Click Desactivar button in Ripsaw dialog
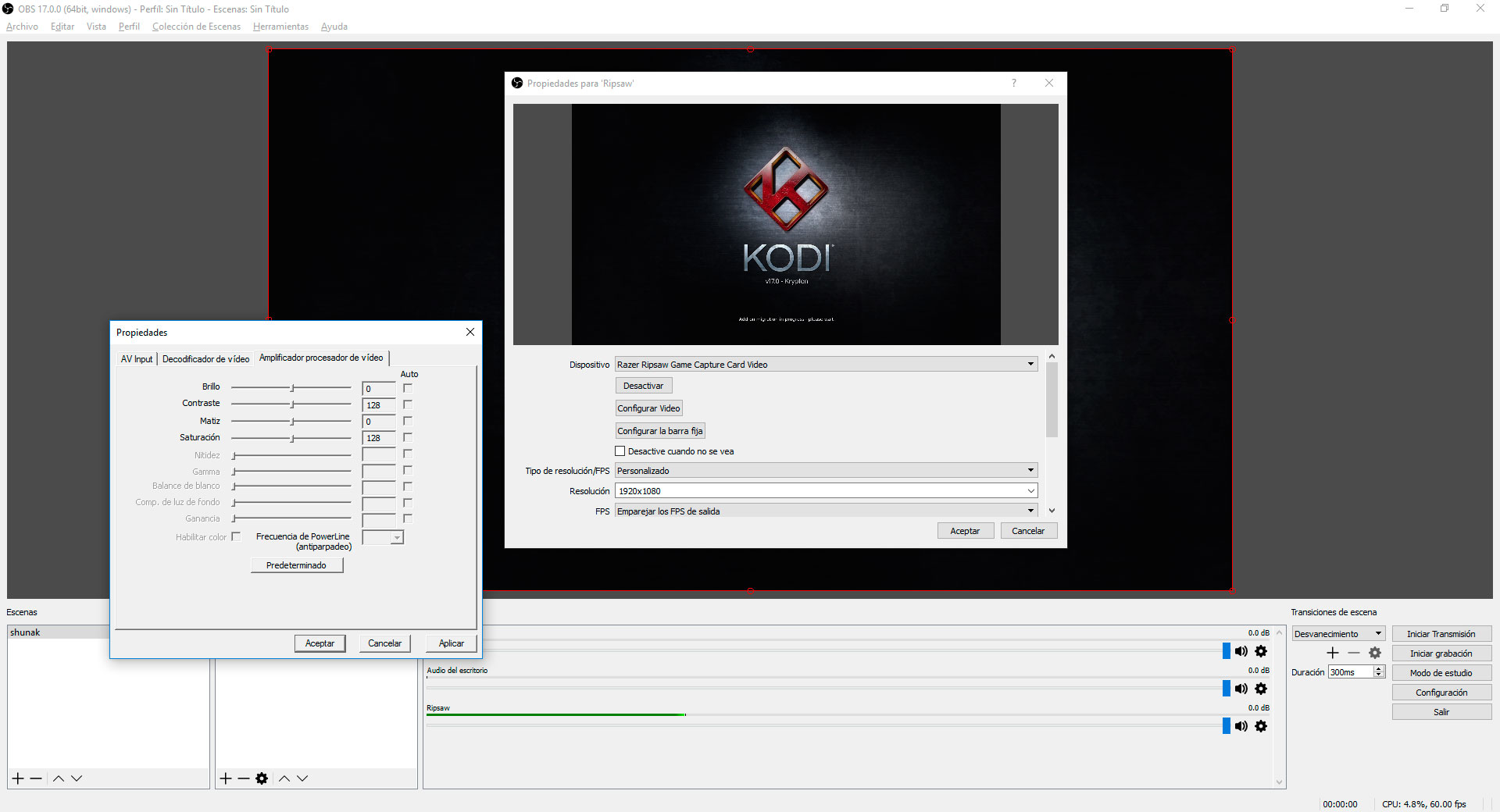This screenshot has height=812, width=1500. click(x=643, y=386)
